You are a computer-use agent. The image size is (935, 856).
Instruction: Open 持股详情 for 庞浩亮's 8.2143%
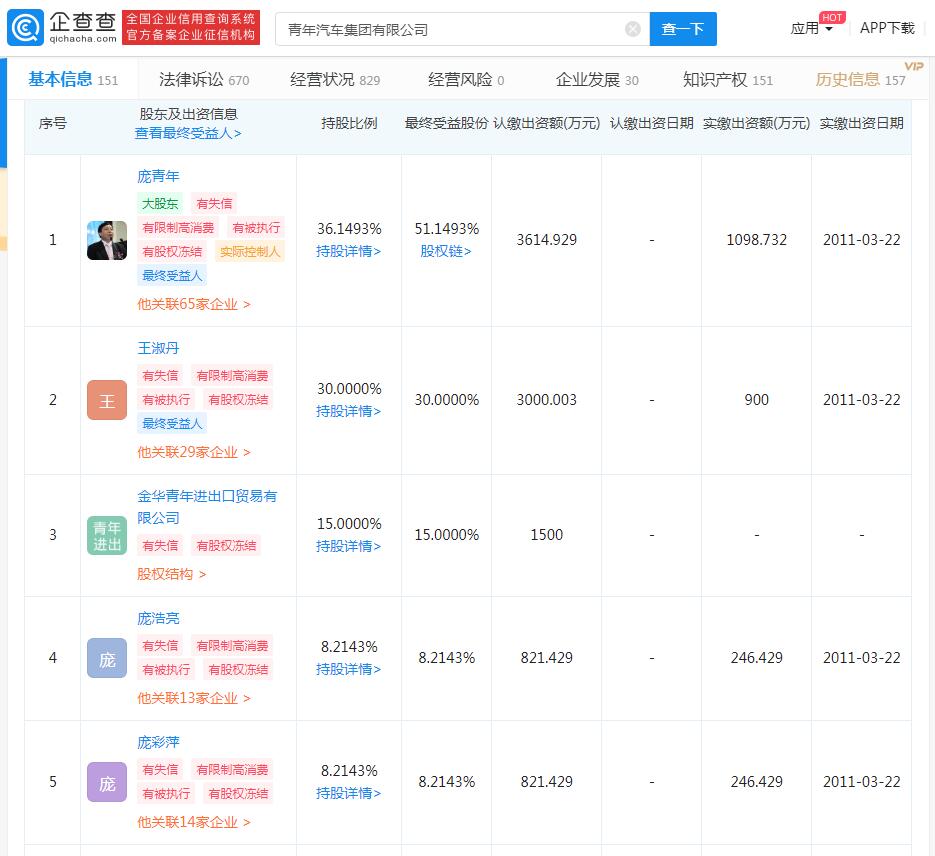click(x=348, y=669)
